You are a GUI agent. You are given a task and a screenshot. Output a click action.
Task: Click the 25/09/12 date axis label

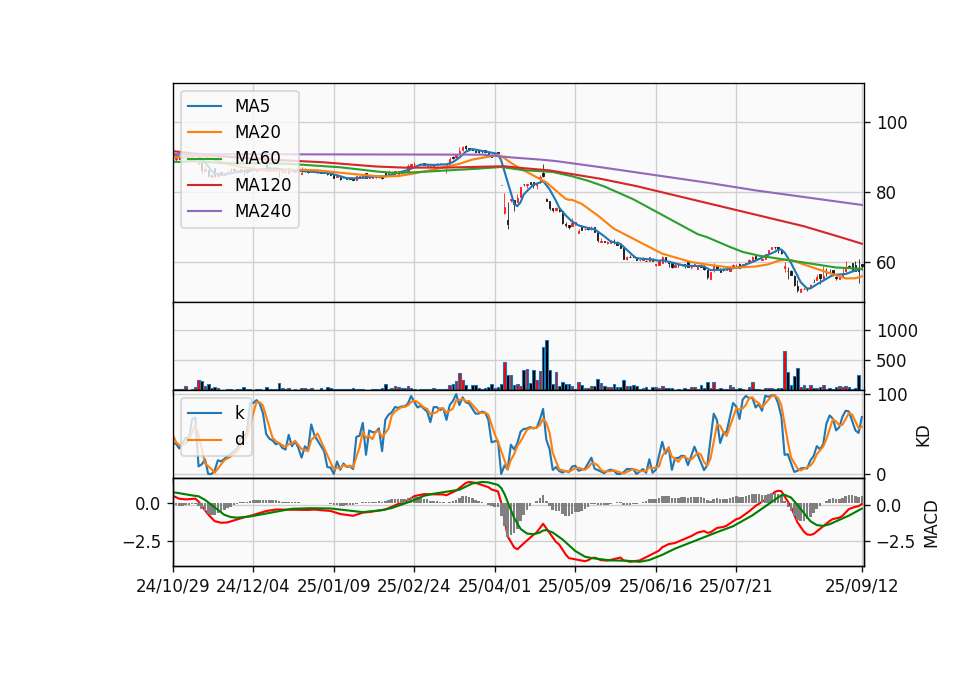pos(861,586)
